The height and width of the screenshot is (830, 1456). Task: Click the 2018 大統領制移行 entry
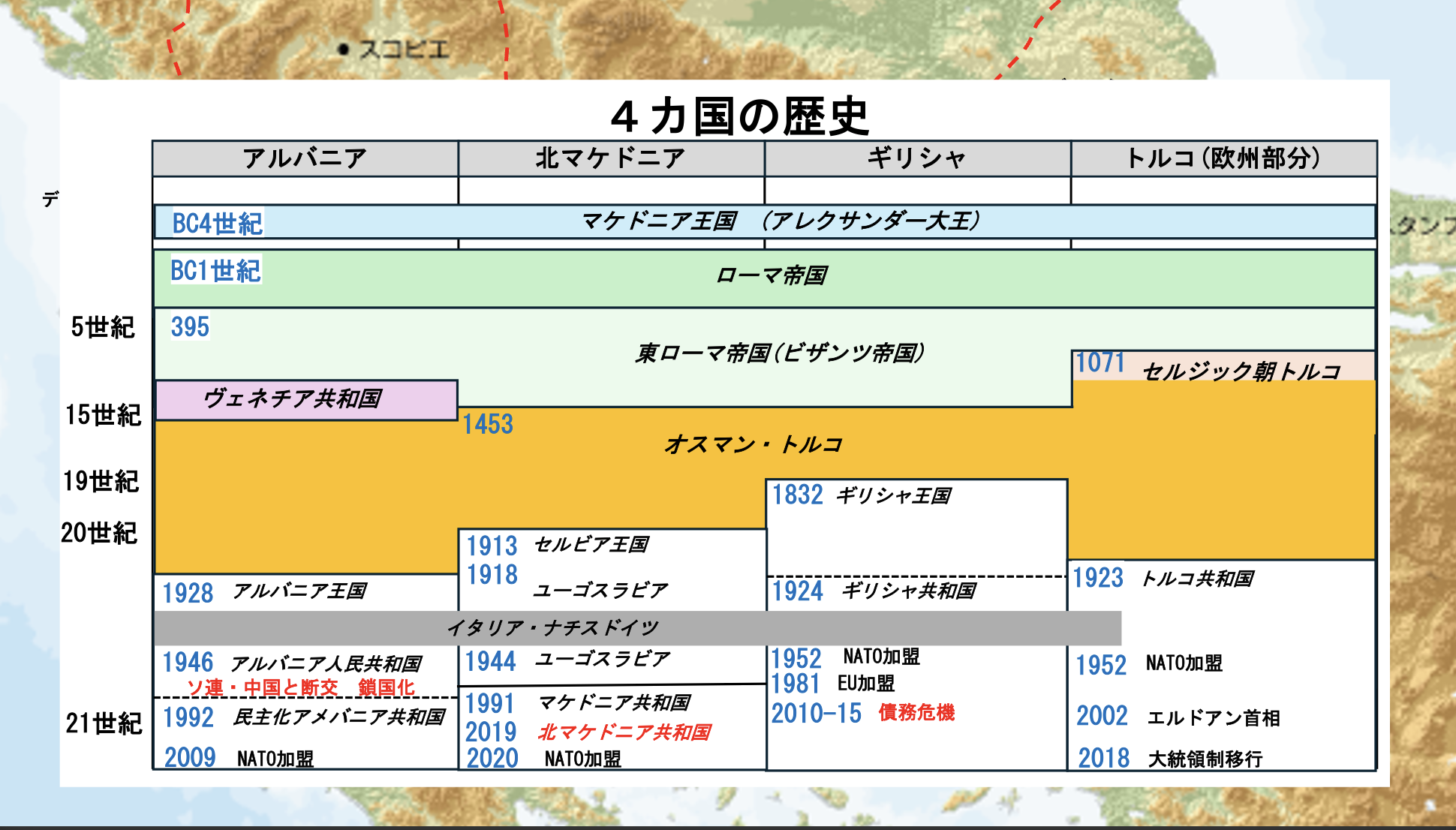1169,759
